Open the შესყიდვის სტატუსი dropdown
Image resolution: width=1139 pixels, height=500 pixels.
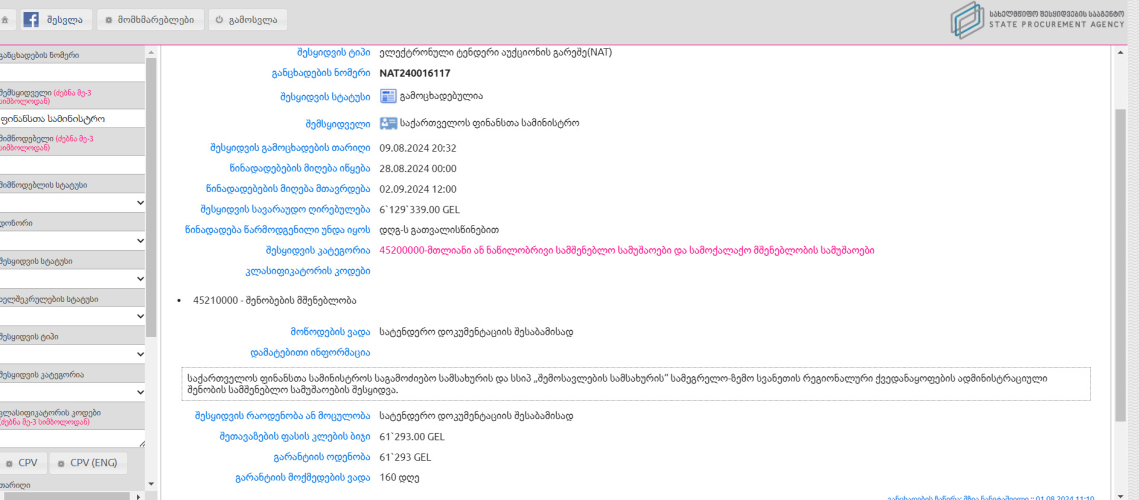pyautogui.click(x=72, y=278)
